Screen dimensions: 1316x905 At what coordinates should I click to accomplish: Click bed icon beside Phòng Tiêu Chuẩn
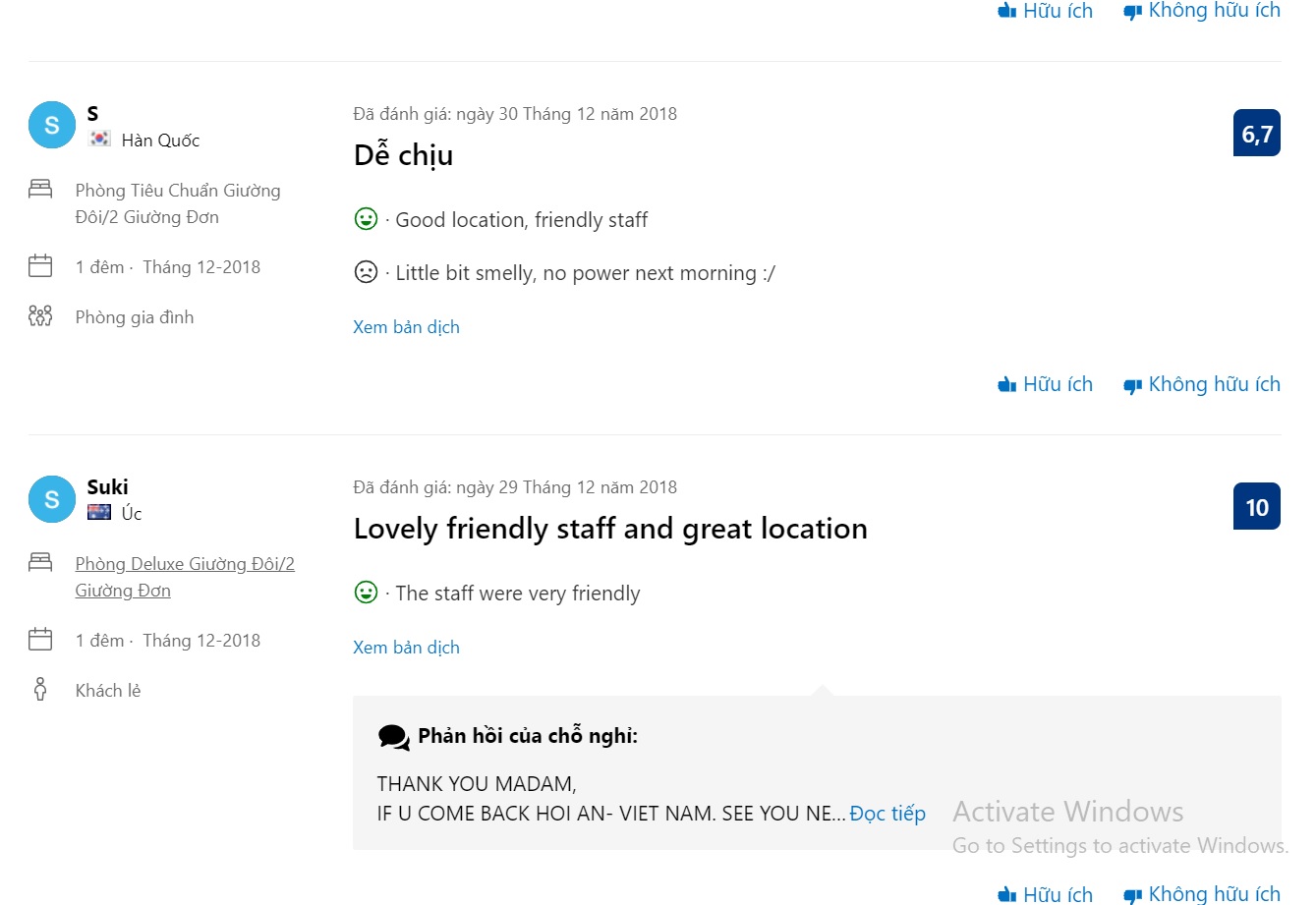coord(40,189)
